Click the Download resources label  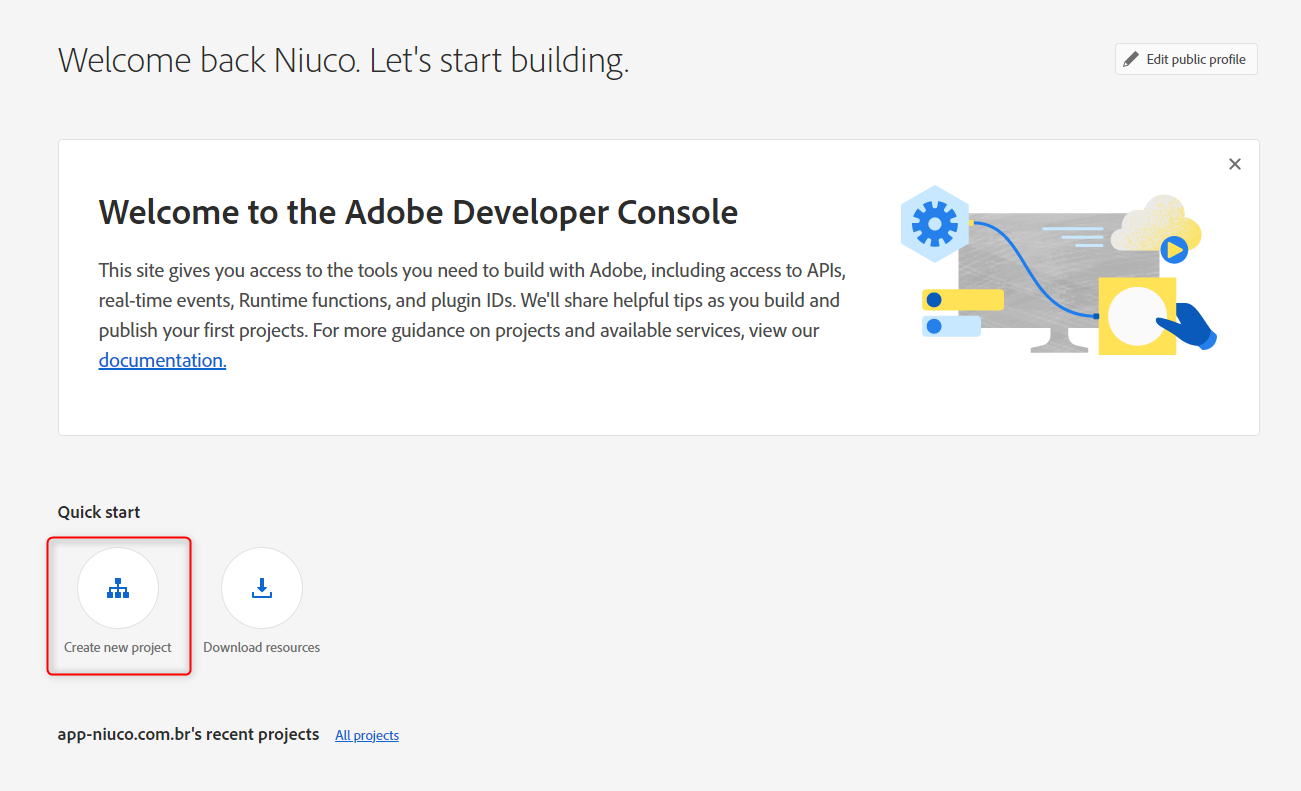(262, 647)
